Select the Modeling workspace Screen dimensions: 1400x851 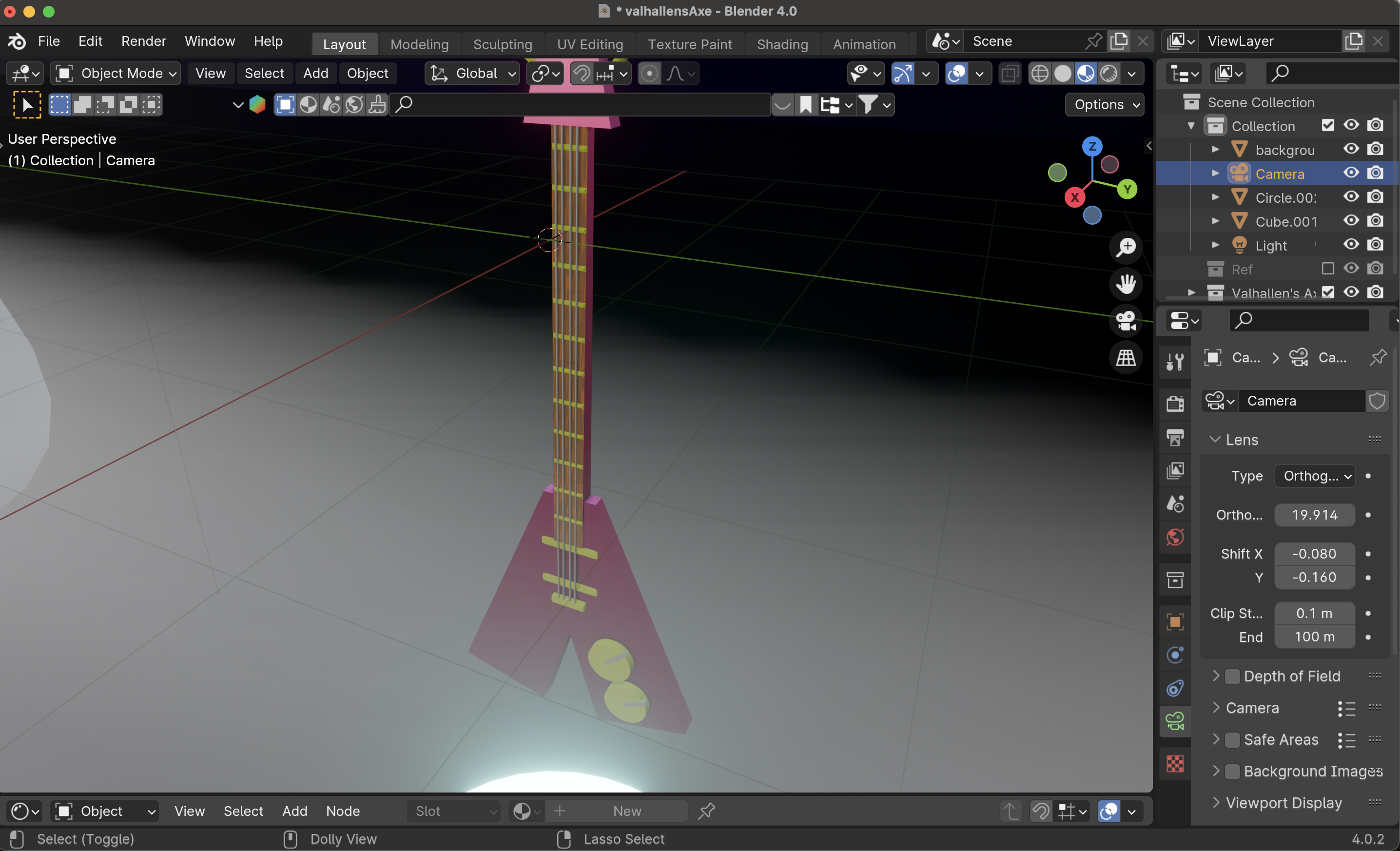pos(419,44)
